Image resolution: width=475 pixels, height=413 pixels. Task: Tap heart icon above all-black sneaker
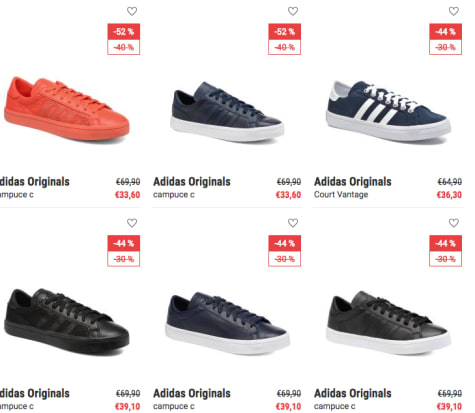coord(132,223)
